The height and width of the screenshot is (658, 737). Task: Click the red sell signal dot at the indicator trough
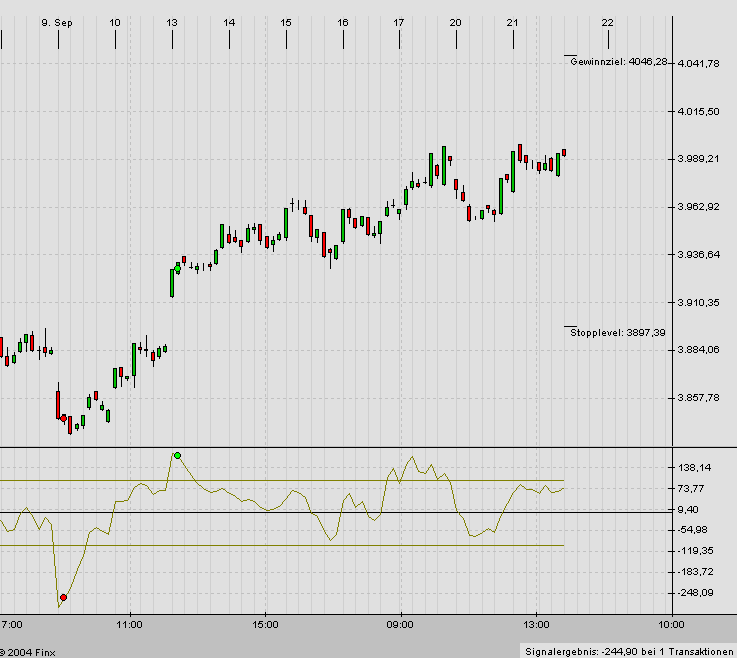pos(65,596)
